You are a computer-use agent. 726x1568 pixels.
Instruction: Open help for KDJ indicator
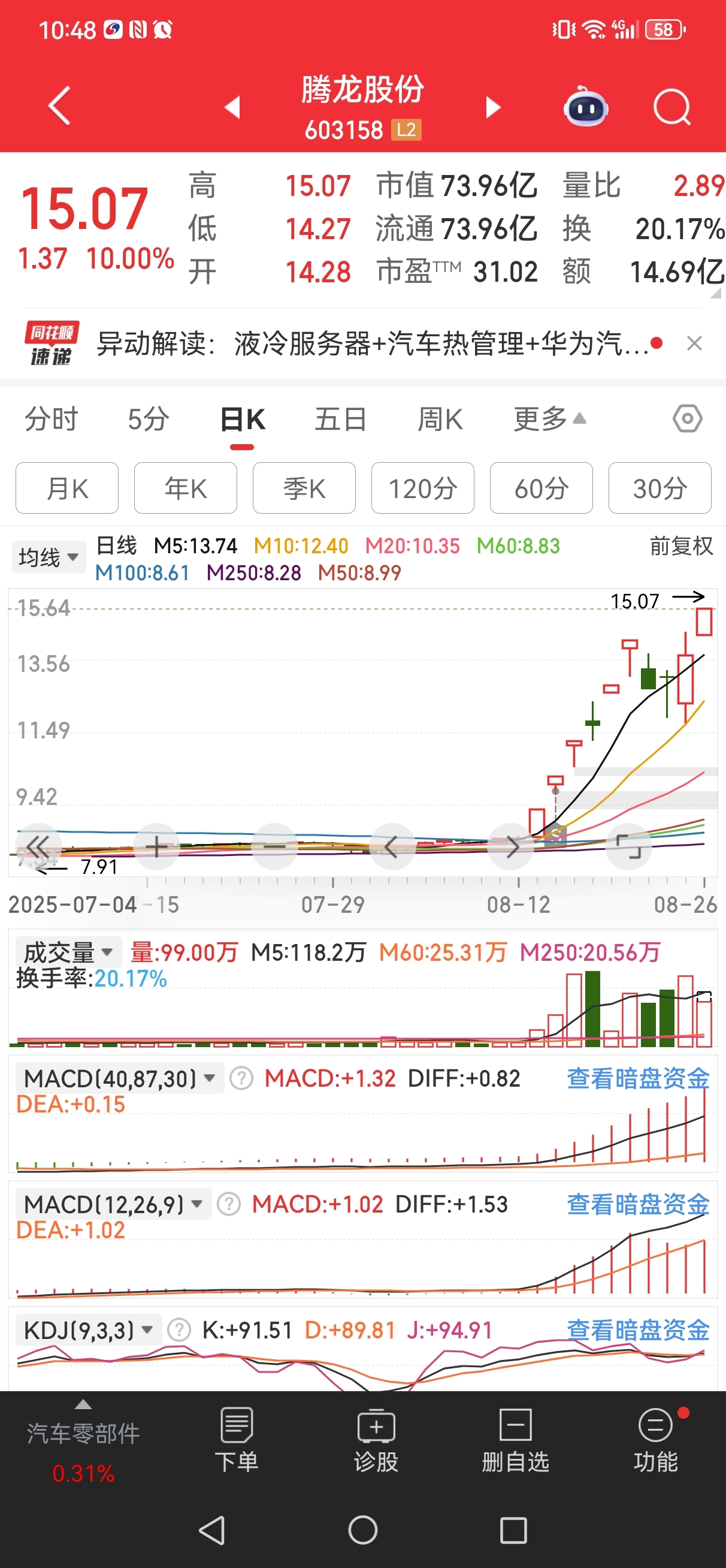pyautogui.click(x=179, y=1331)
